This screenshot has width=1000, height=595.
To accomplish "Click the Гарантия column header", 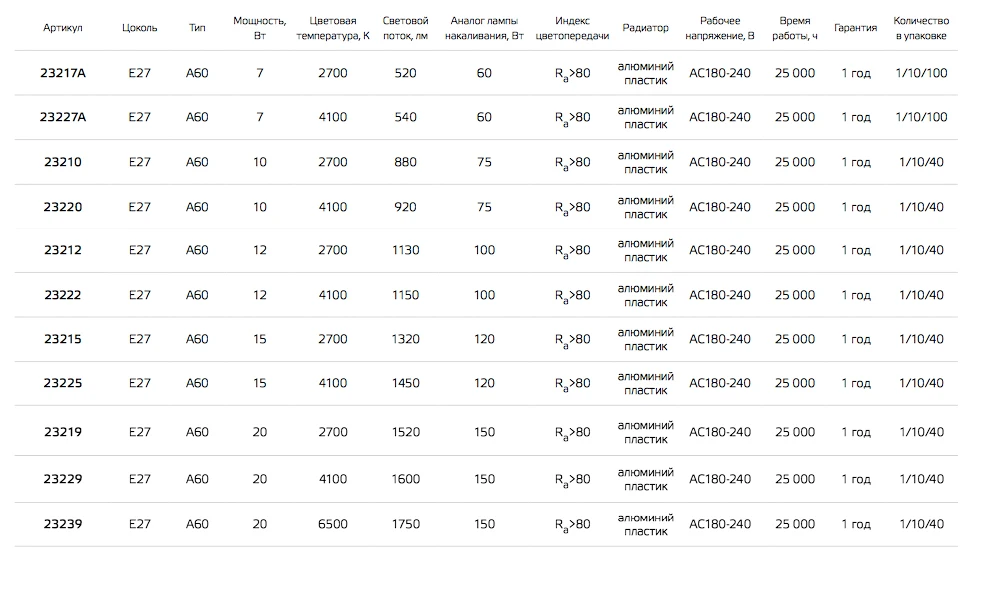I will tap(855, 28).
